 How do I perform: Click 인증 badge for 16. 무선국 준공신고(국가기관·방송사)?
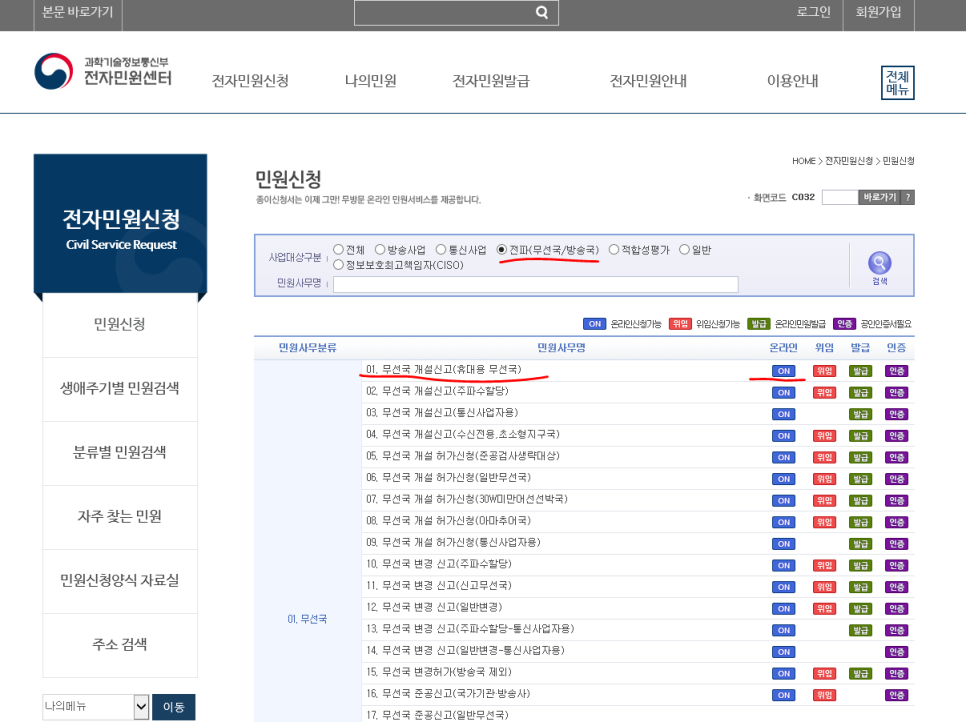point(896,695)
